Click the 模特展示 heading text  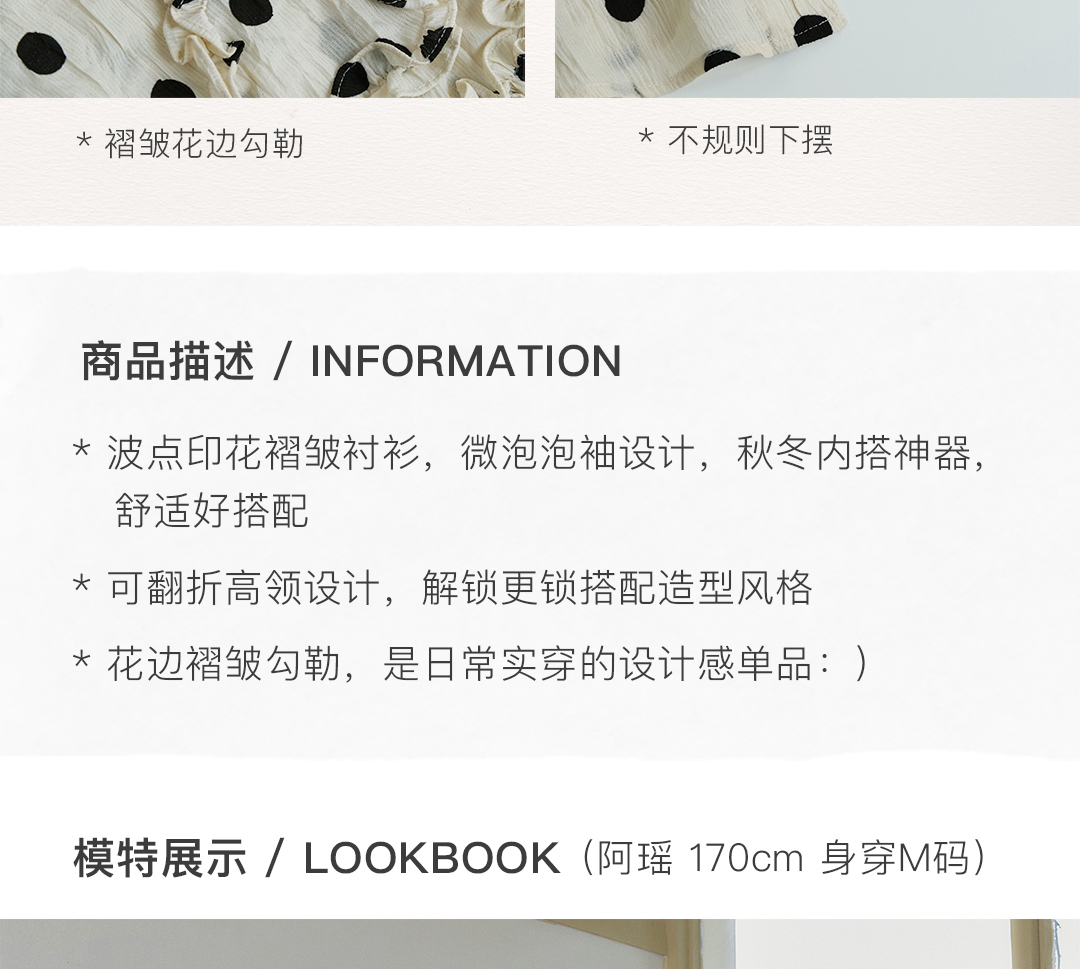[160, 858]
